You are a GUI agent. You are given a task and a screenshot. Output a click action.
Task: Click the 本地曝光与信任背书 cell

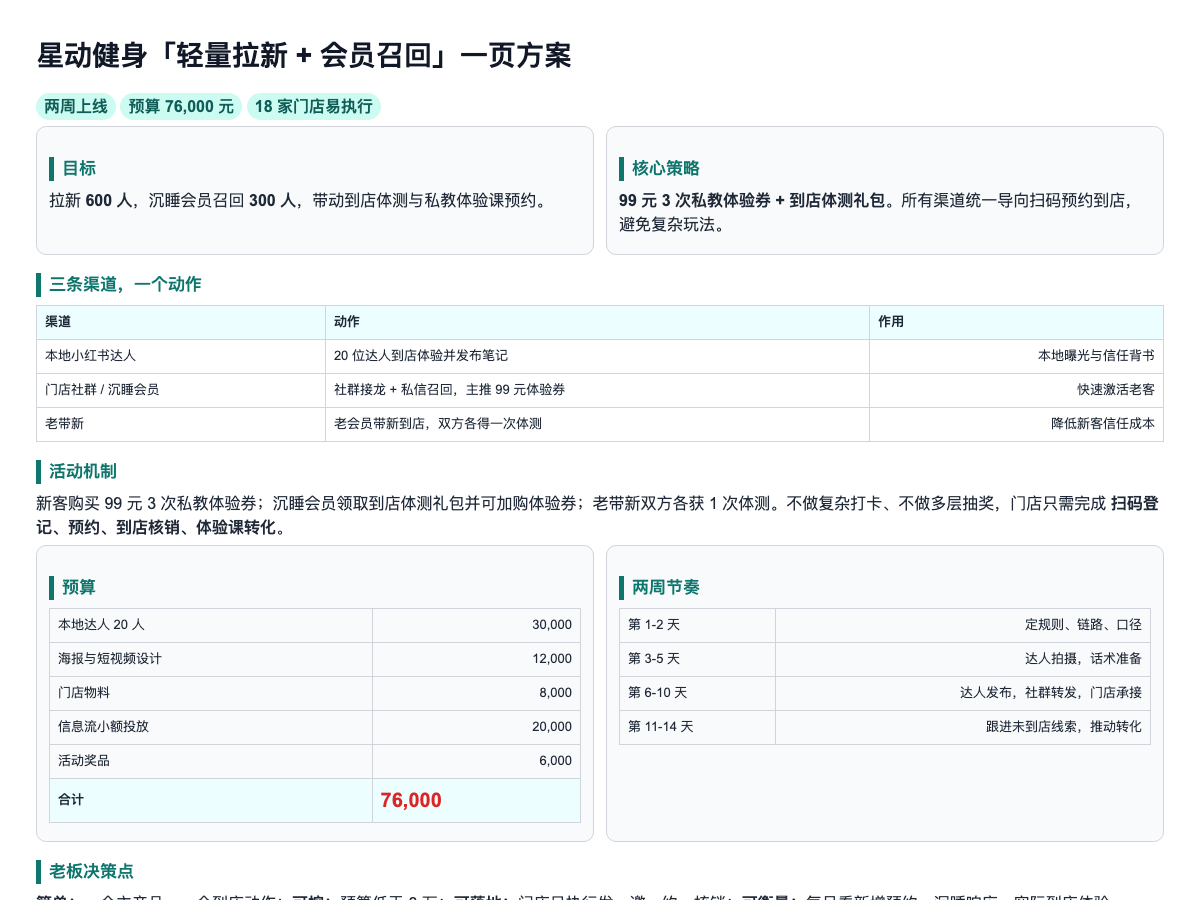[x=1016, y=356]
